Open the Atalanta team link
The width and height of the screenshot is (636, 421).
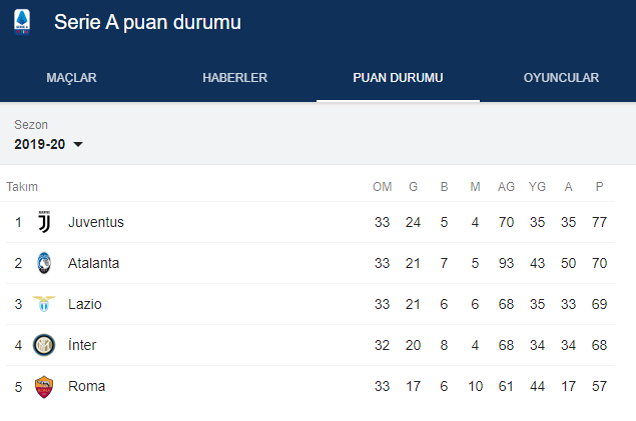click(x=94, y=263)
